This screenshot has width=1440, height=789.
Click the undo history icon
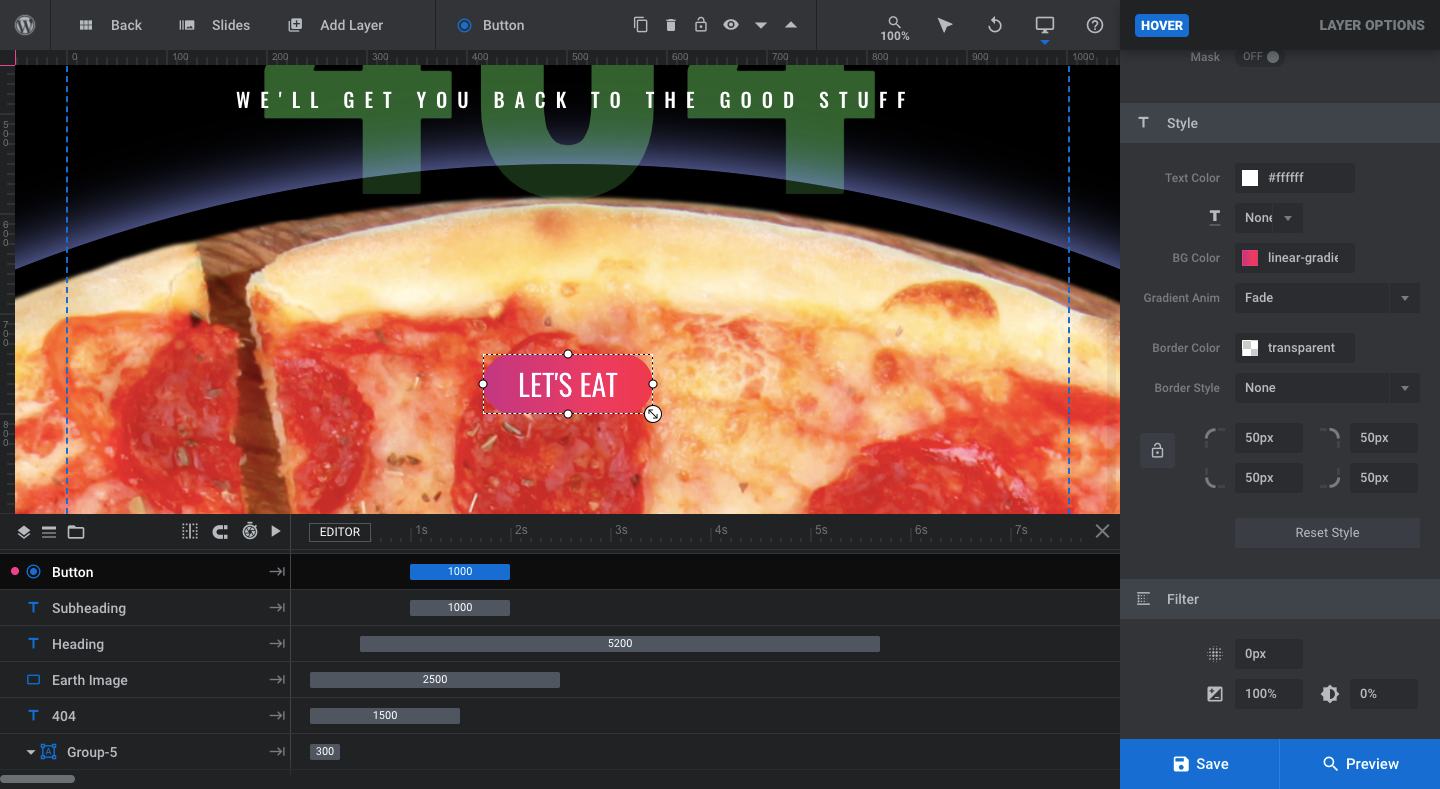995,25
